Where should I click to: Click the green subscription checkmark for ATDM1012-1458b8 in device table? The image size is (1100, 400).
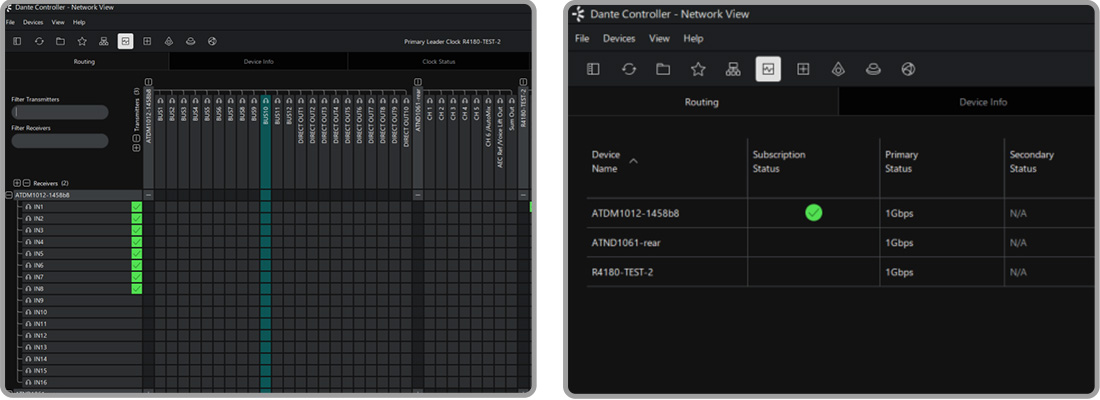coord(814,213)
